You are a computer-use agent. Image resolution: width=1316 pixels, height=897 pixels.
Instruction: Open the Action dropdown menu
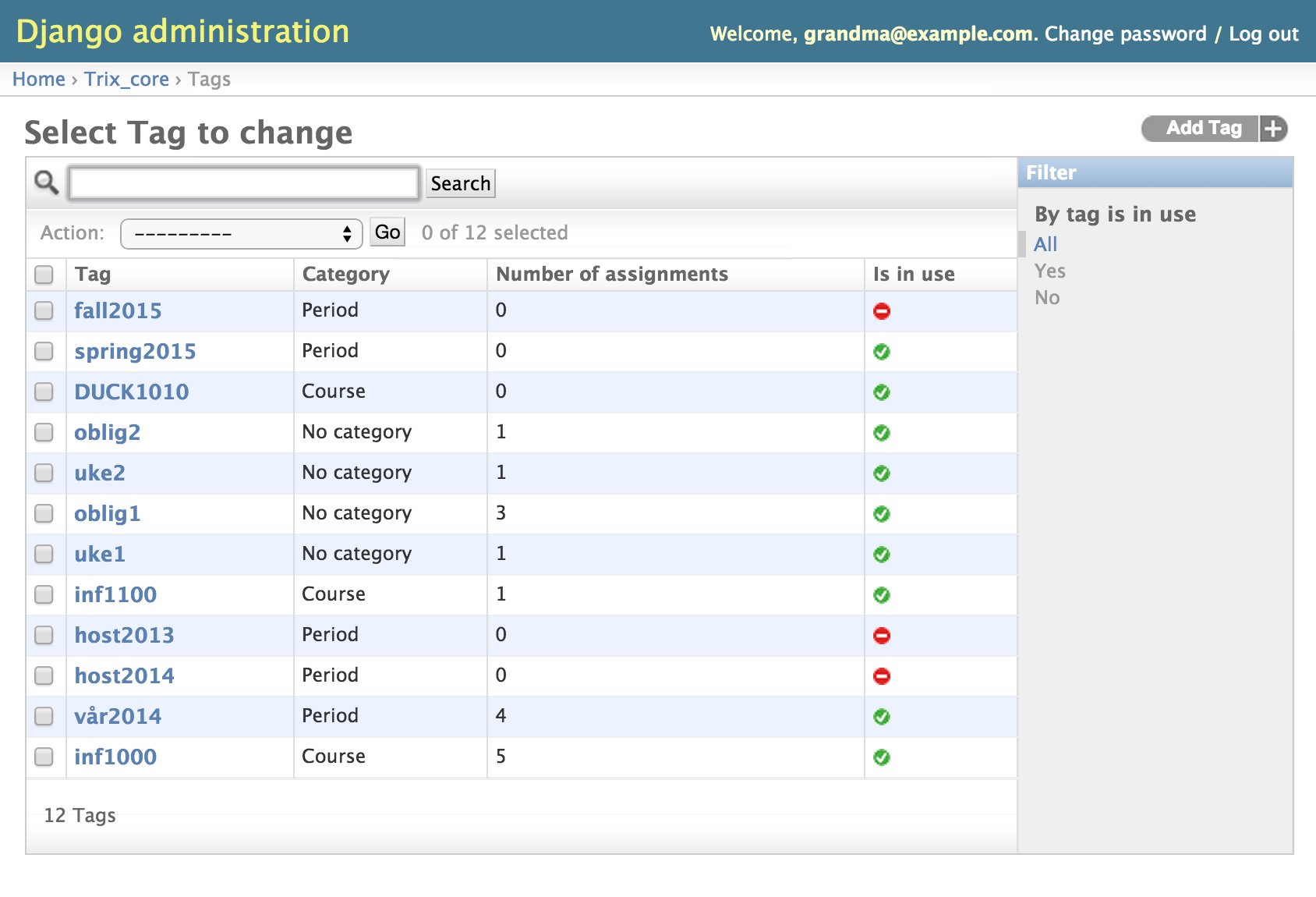point(242,233)
